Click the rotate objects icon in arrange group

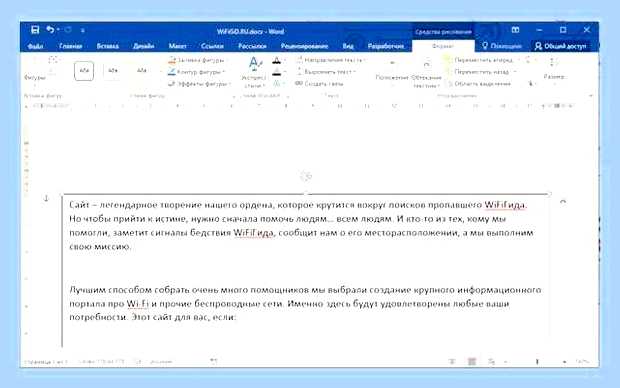531,84
